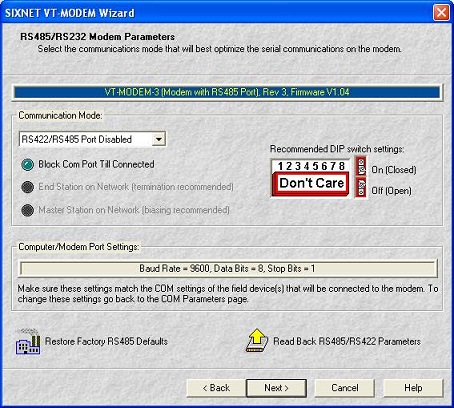
Task: Open Help for this wizard page
Action: [413, 388]
